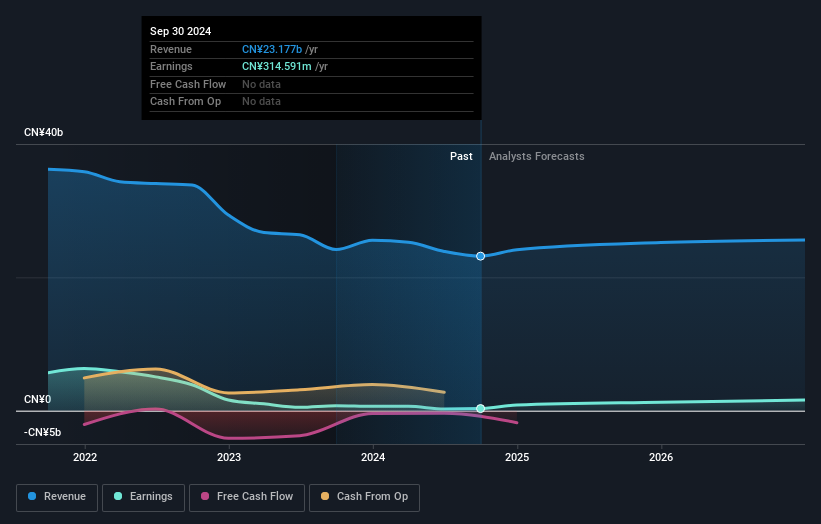
Task: Click the Revenue row label in tooltip
Action: tap(171, 49)
